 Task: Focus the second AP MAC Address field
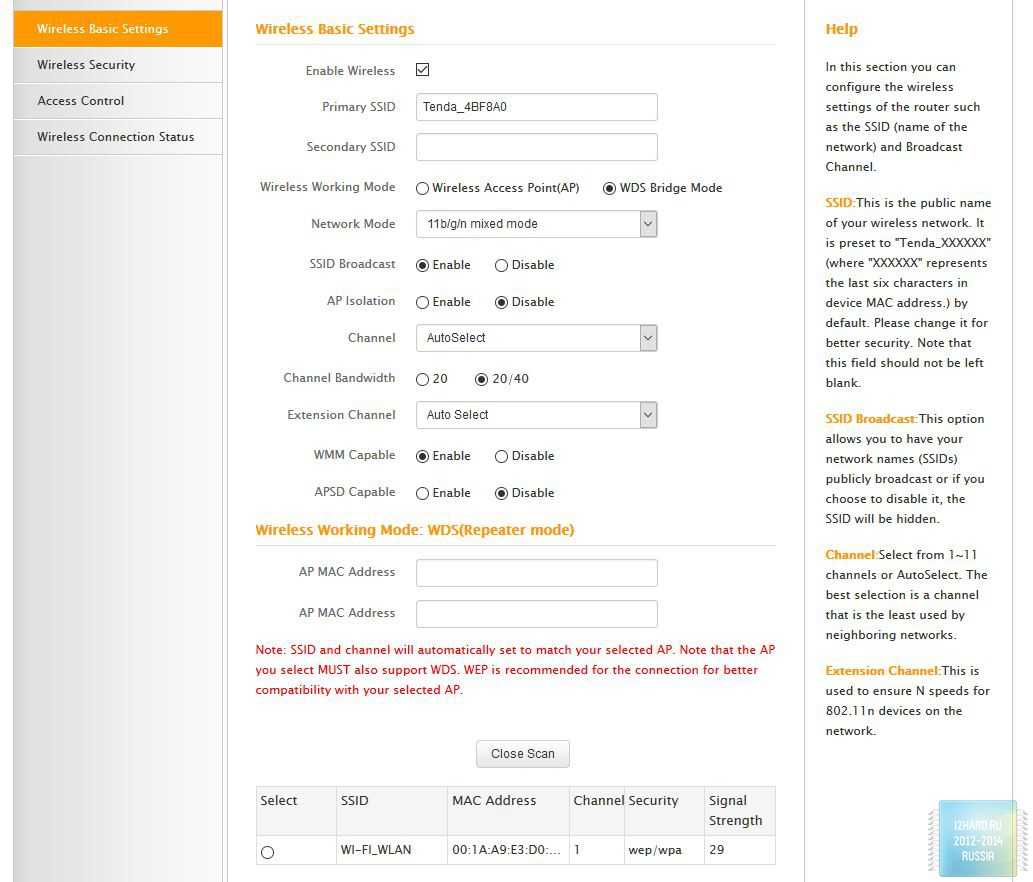[536, 614]
